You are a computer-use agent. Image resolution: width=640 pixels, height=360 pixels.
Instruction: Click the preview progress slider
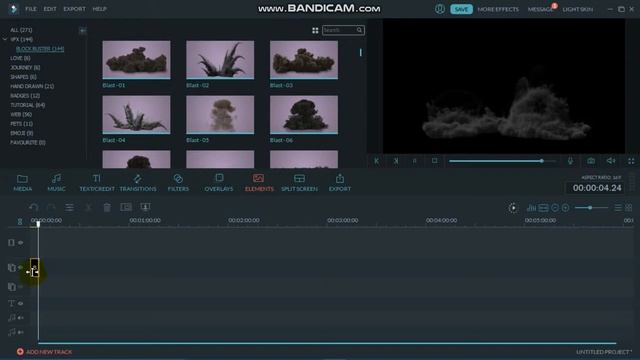502,161
